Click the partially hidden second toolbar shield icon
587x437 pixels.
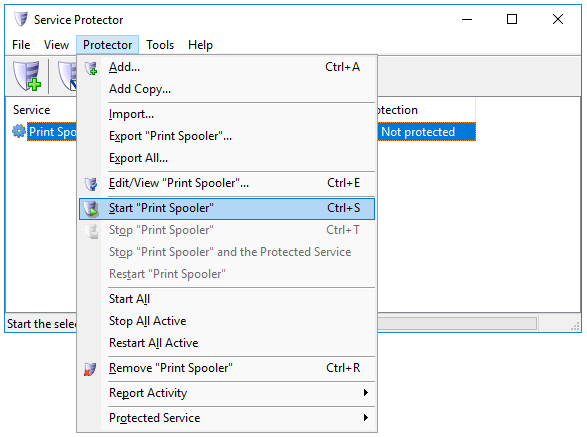(x=67, y=76)
